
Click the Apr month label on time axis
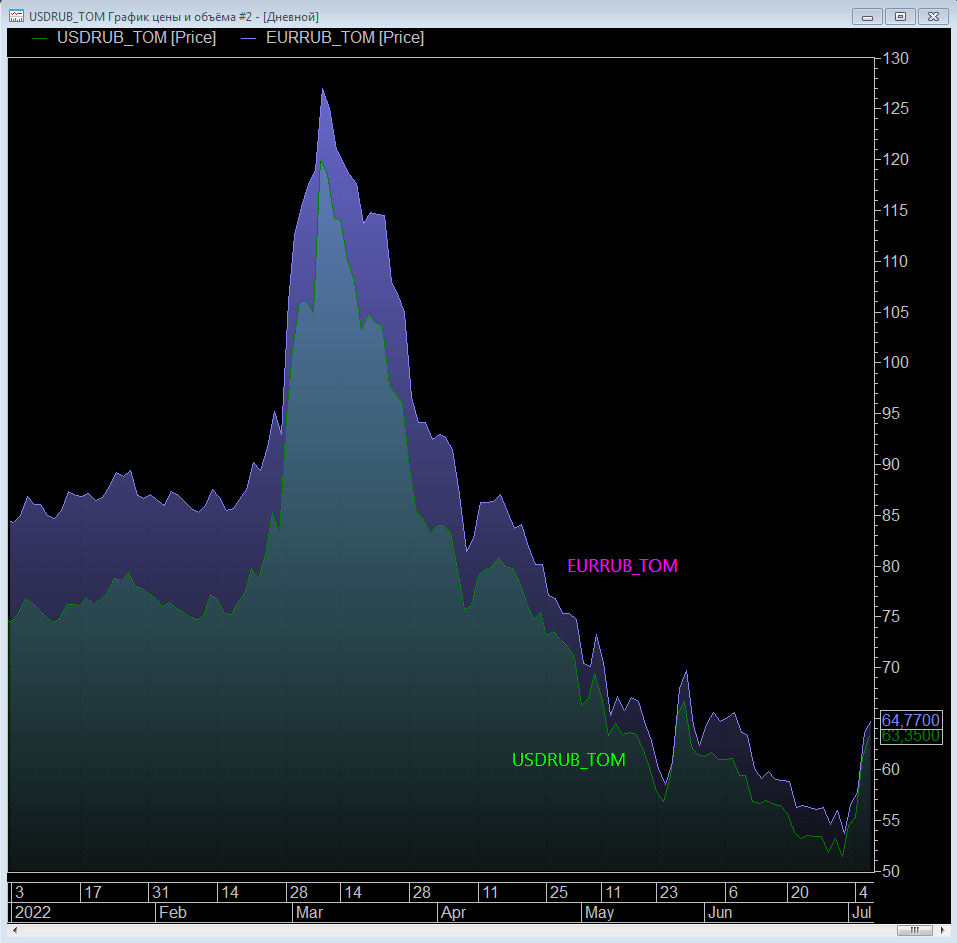click(453, 912)
